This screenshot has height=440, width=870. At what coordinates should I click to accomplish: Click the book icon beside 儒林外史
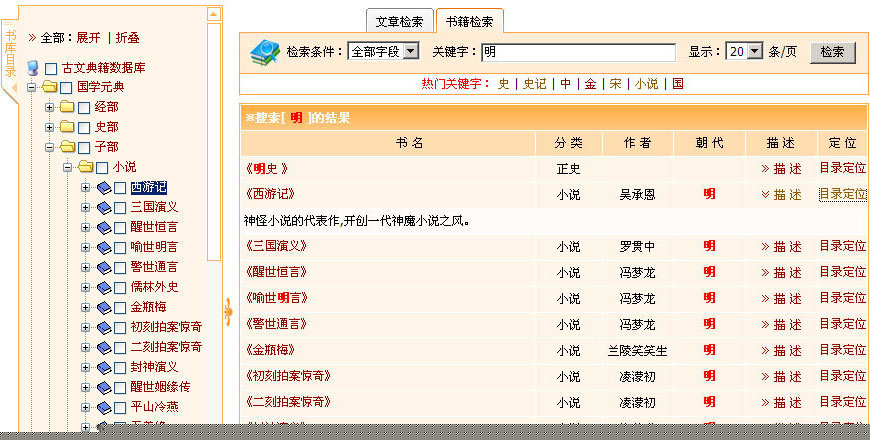104,287
